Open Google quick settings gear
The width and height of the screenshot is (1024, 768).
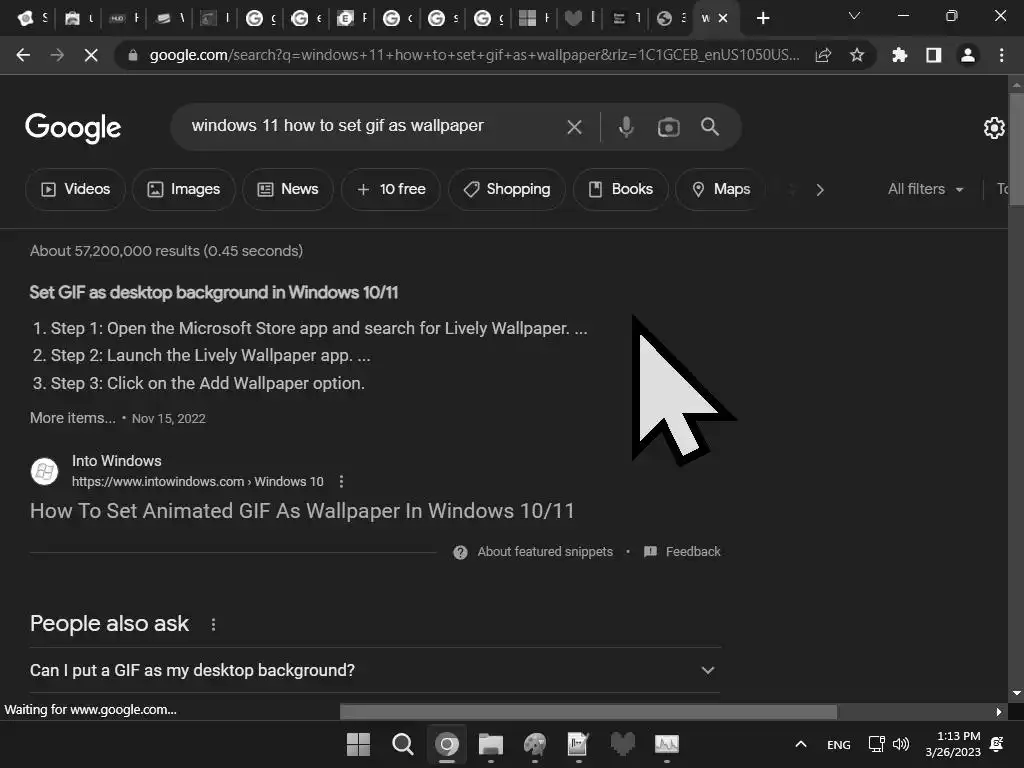(994, 128)
